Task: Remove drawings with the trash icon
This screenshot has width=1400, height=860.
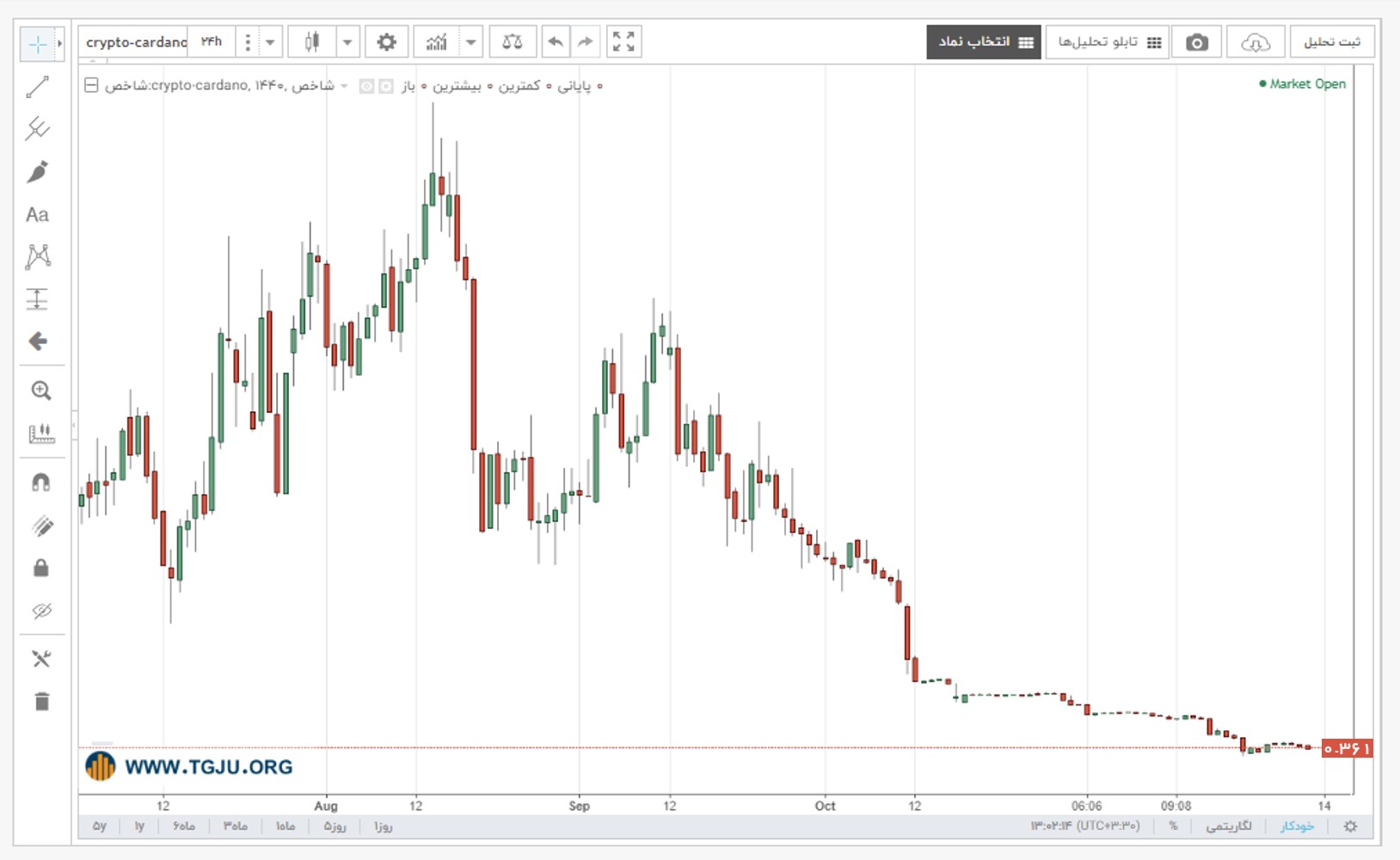Action: click(x=41, y=702)
